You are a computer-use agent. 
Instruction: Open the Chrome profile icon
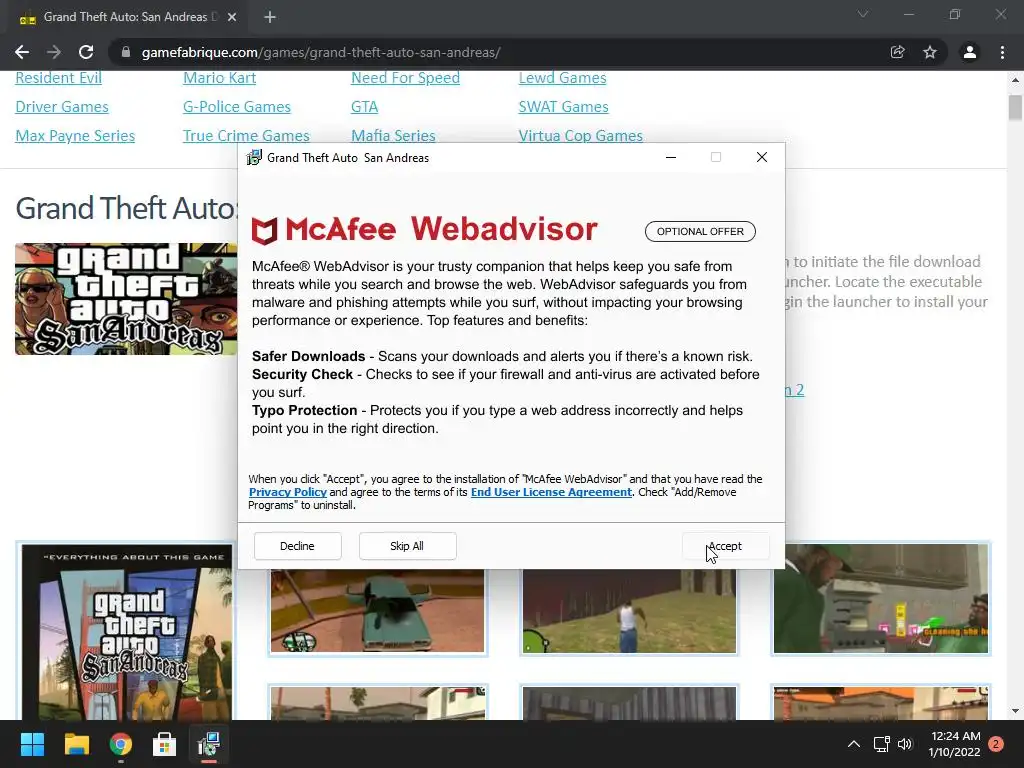point(970,52)
